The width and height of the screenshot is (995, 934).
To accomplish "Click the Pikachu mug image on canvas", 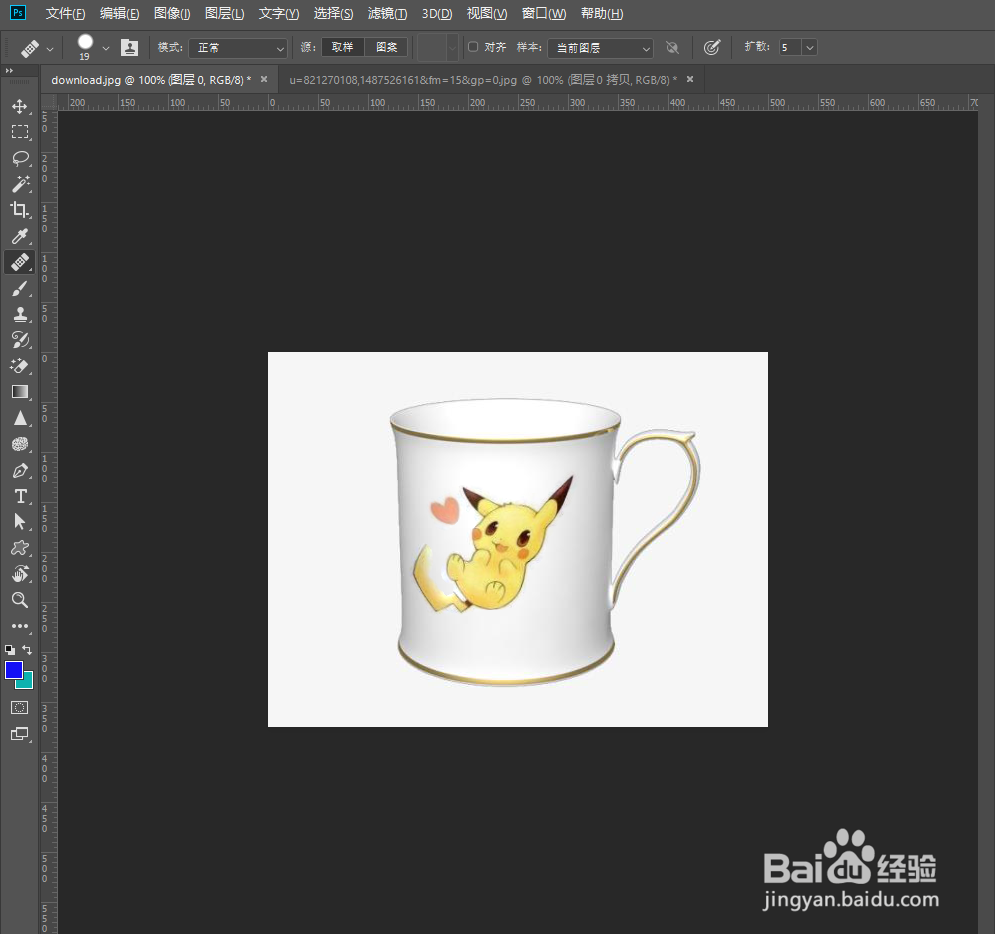I will tap(518, 539).
